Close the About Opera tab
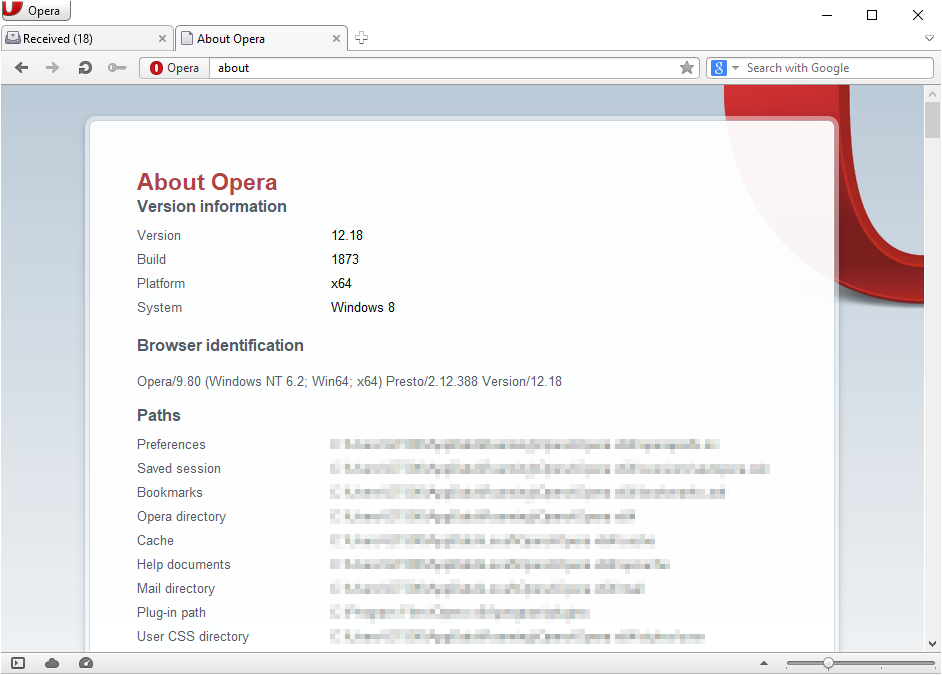942x675 pixels. (336, 38)
